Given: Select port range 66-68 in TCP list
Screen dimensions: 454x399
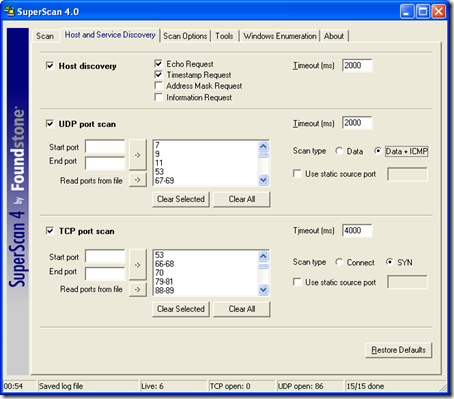Looking at the screenshot, I should click(206, 264).
